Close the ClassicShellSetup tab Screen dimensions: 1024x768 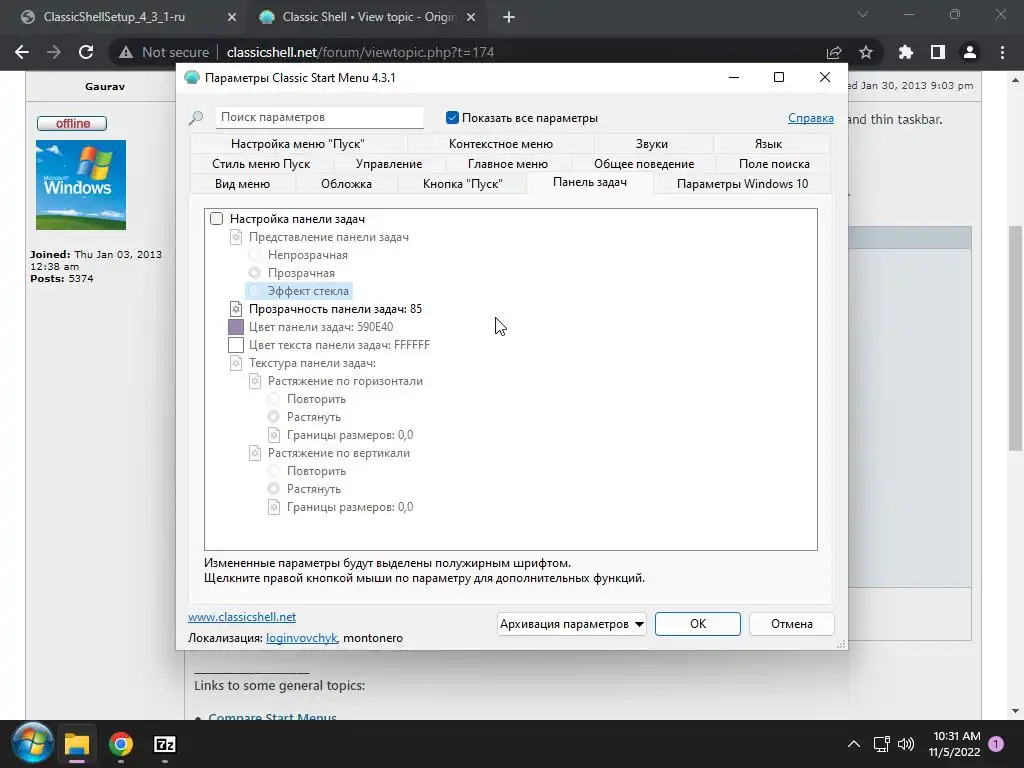232,18
